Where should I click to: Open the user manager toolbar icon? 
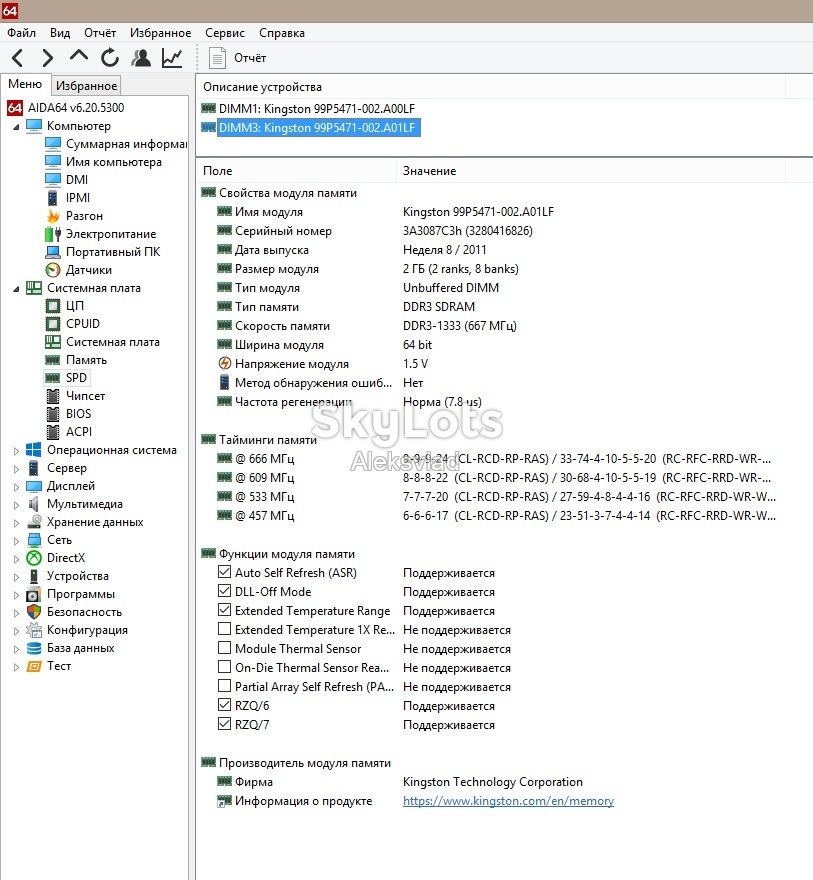click(x=141, y=57)
